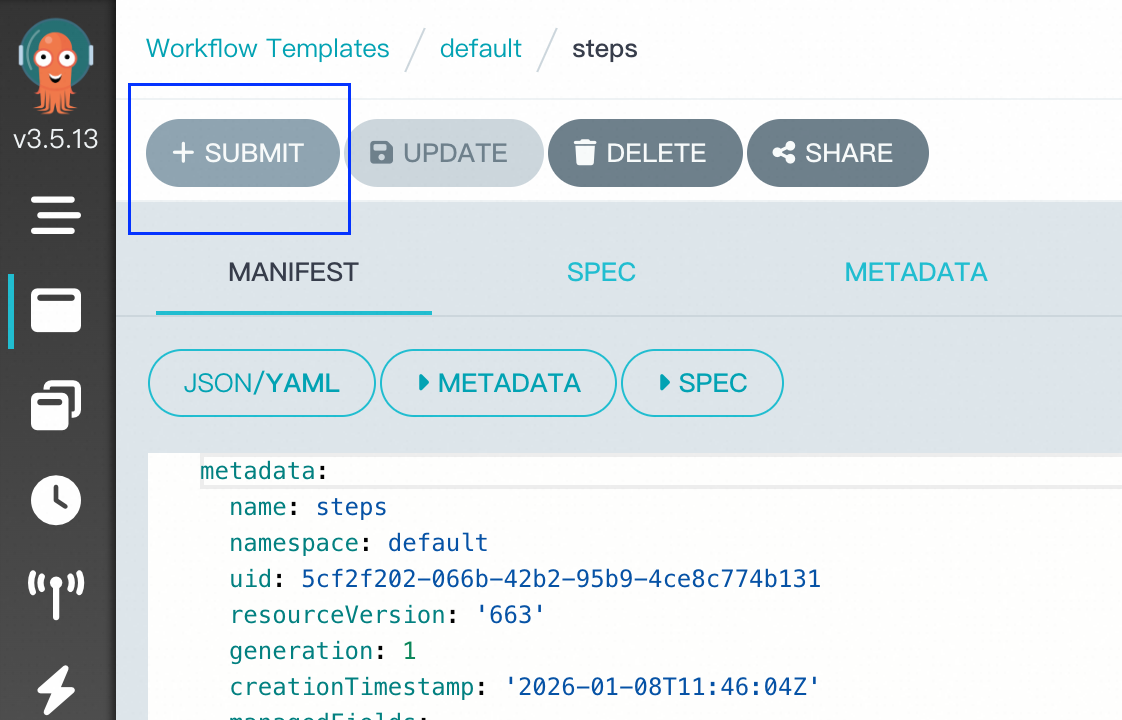Expand the METADATA section button
Screen dimensions: 1122x720
pyautogui.click(x=499, y=383)
